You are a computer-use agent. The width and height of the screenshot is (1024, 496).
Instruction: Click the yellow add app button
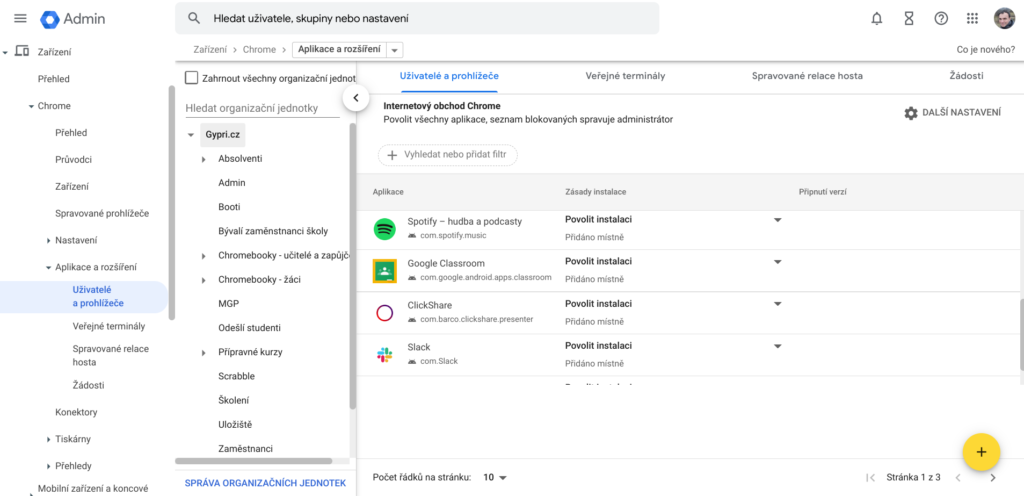tap(980, 452)
